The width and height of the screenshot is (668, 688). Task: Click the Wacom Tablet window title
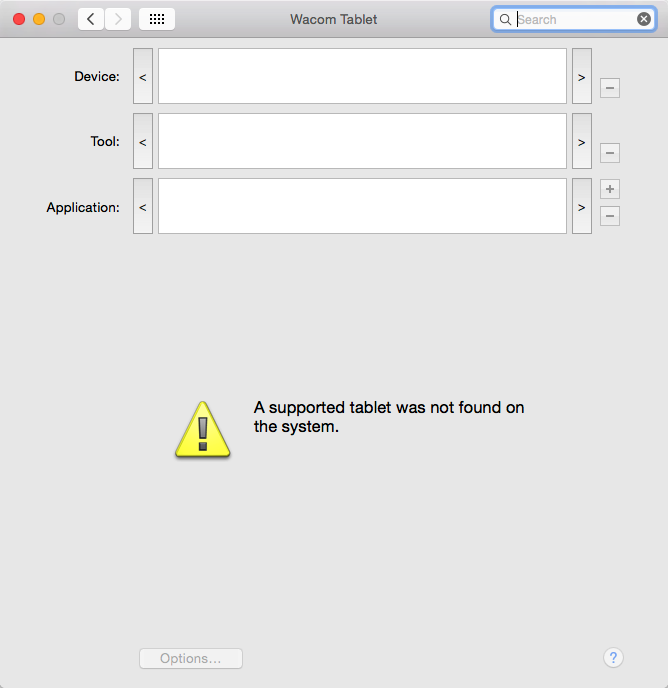tap(334, 19)
